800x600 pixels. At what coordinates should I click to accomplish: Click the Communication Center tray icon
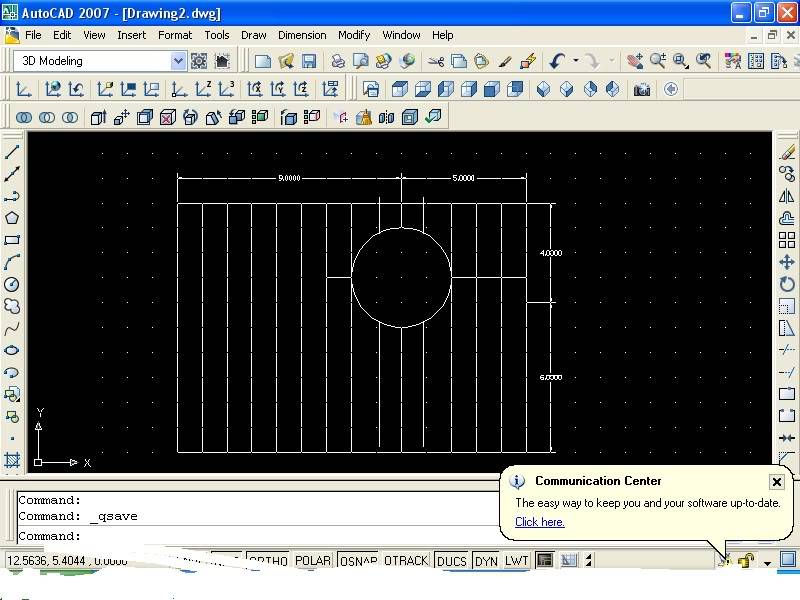coord(724,561)
